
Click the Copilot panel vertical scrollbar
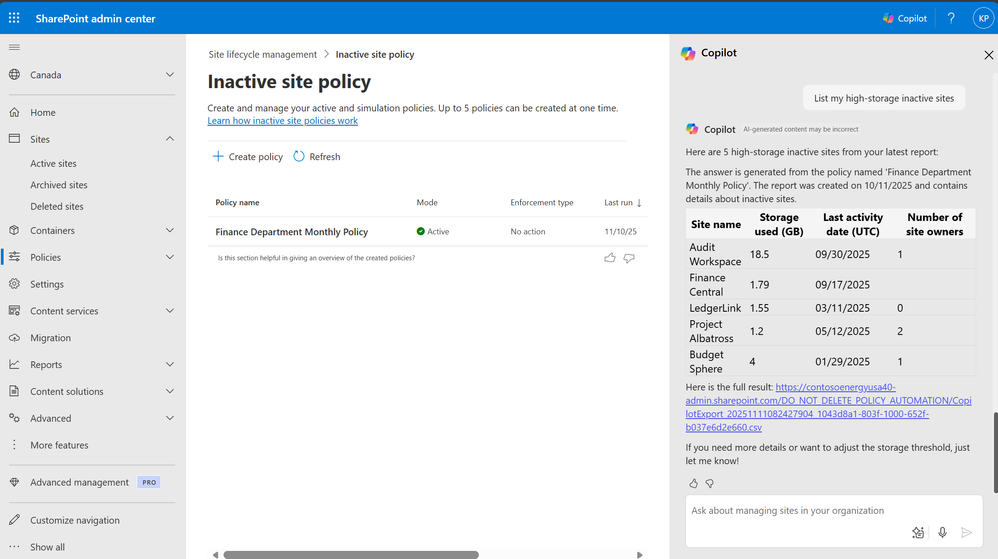point(995,452)
